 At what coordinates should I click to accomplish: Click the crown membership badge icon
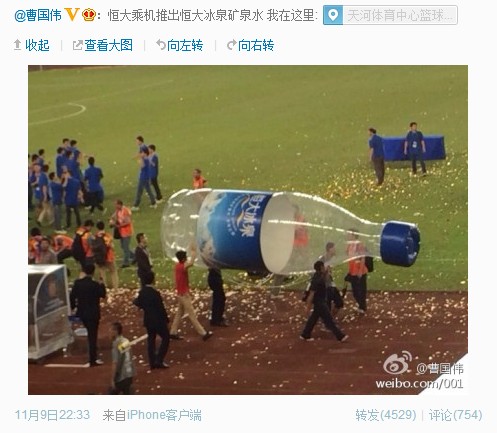[89, 15]
